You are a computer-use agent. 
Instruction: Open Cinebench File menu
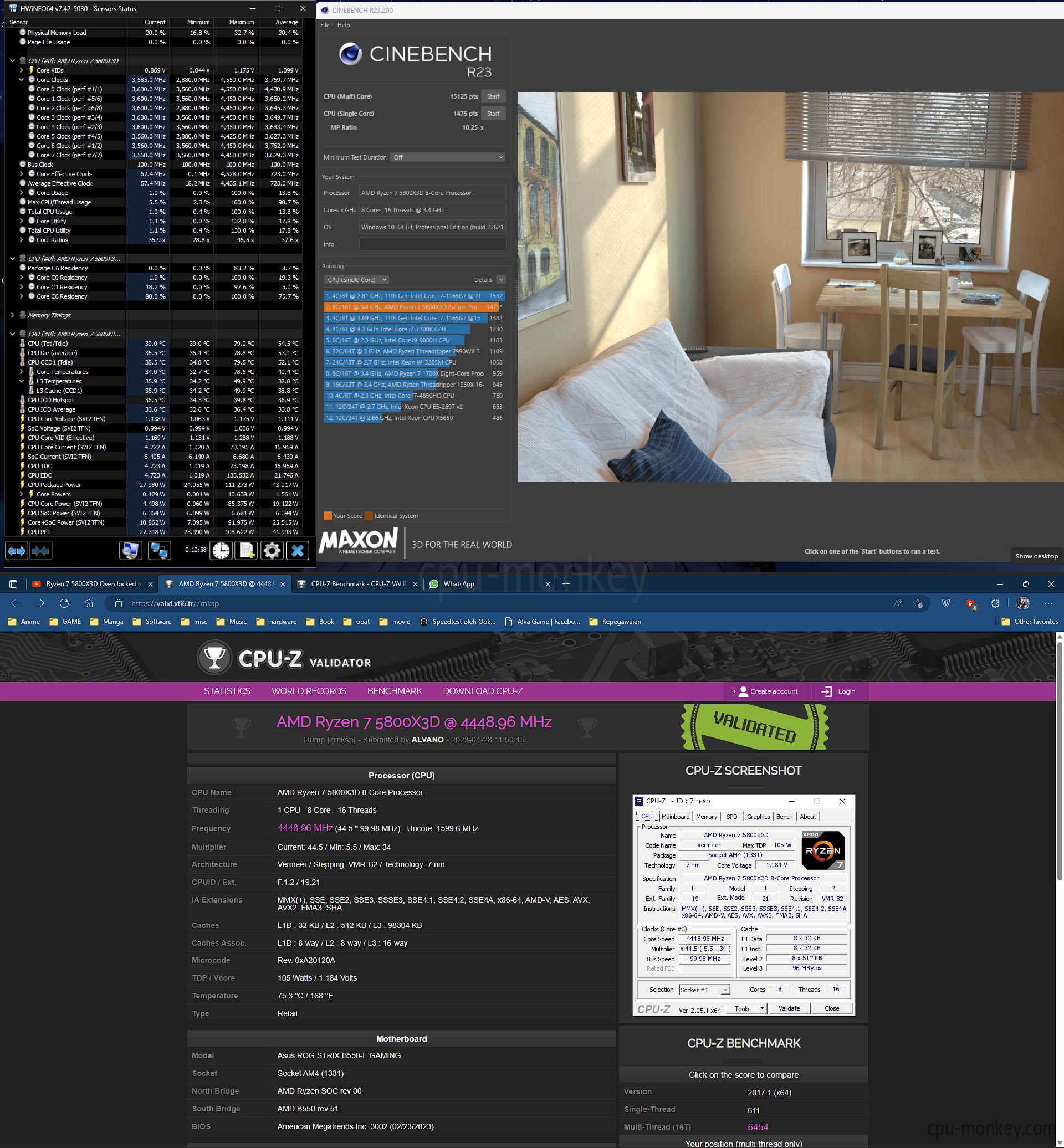[325, 25]
